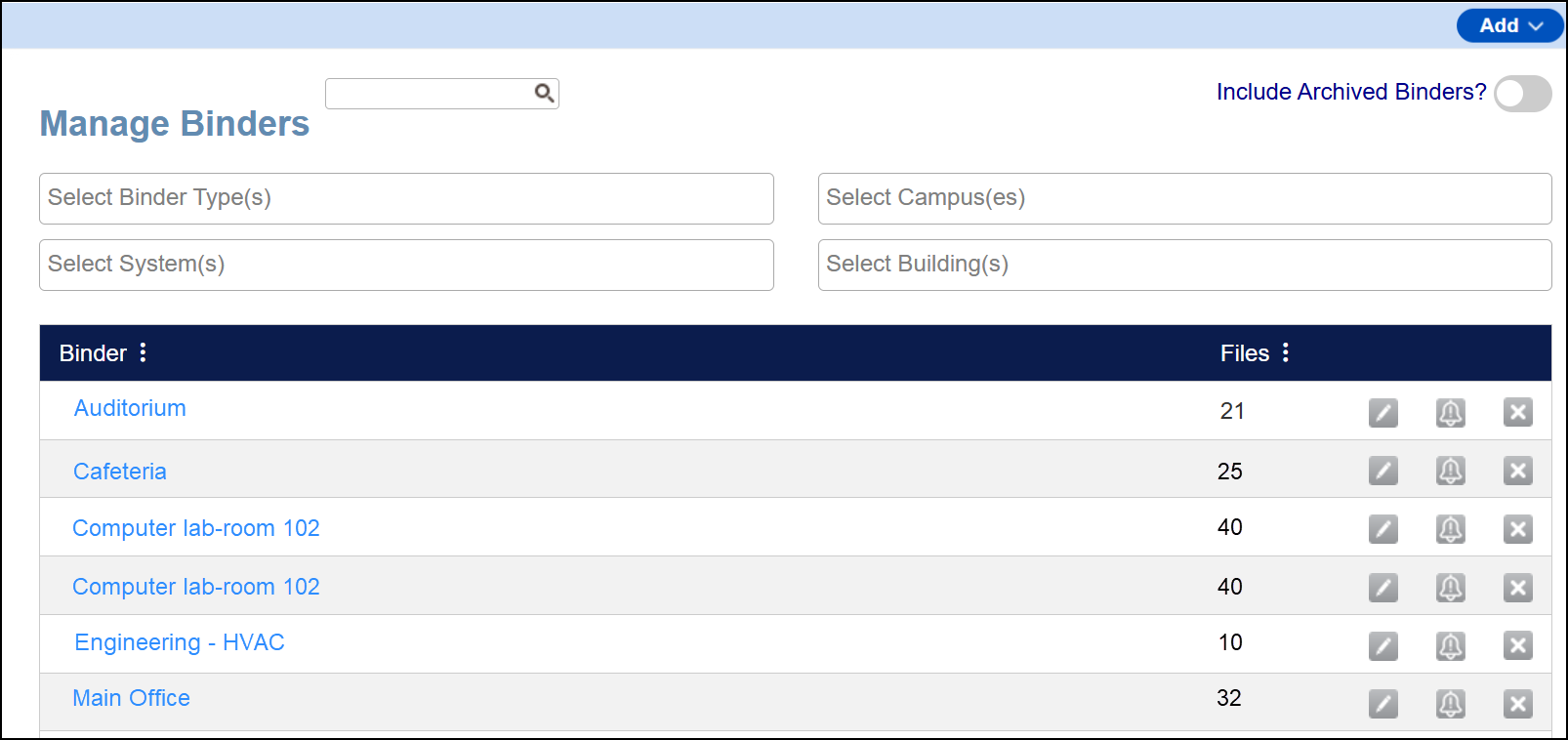Screen dimensions: 1568x740
Task: Edit the Auditorium binder with pencil icon
Action: (x=1382, y=413)
